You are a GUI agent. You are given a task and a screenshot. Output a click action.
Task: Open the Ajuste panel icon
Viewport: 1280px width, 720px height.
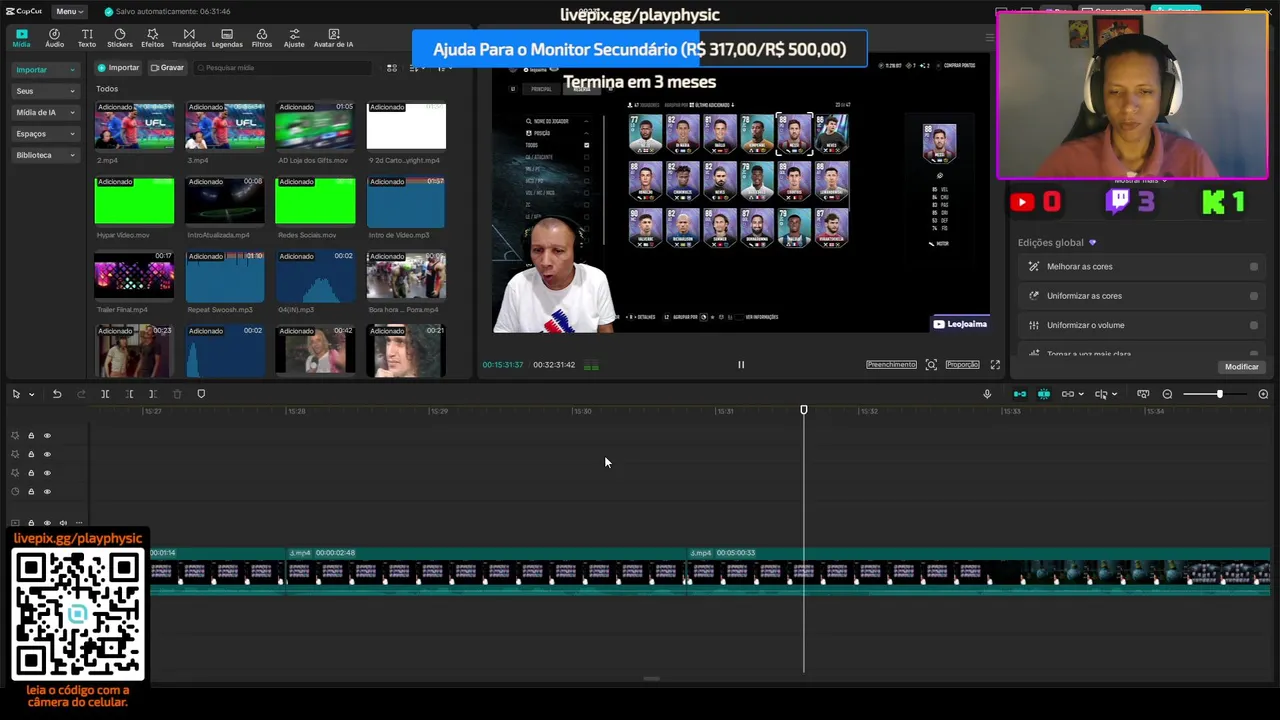(294, 38)
